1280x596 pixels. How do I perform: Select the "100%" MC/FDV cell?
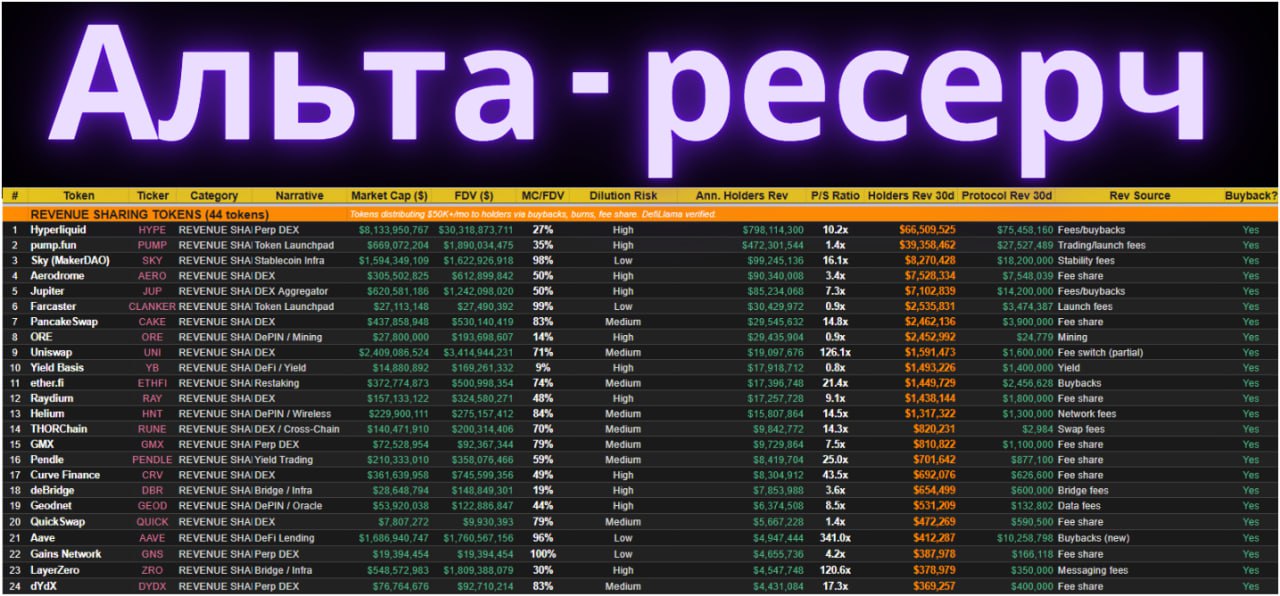coord(543,554)
